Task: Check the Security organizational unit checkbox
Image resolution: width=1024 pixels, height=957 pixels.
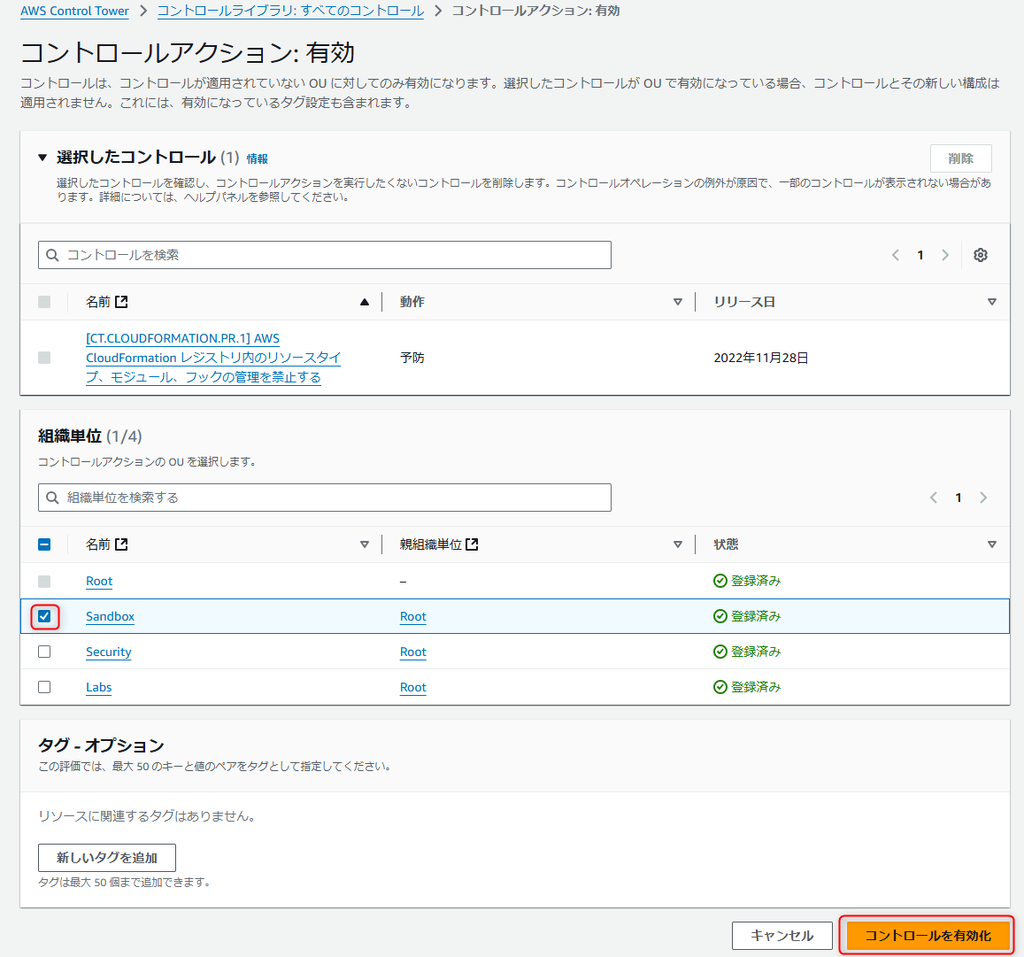Action: [x=44, y=652]
